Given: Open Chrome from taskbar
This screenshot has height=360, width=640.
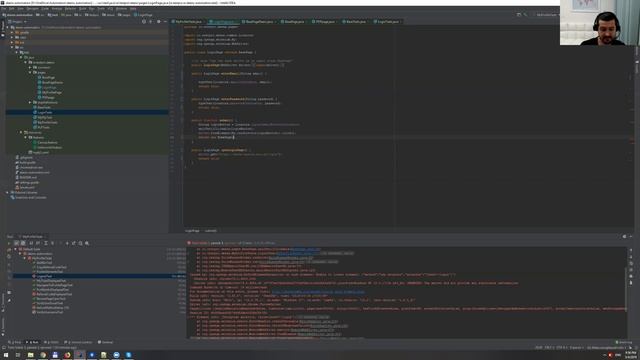Looking at the screenshot, I should (x=43, y=355).
